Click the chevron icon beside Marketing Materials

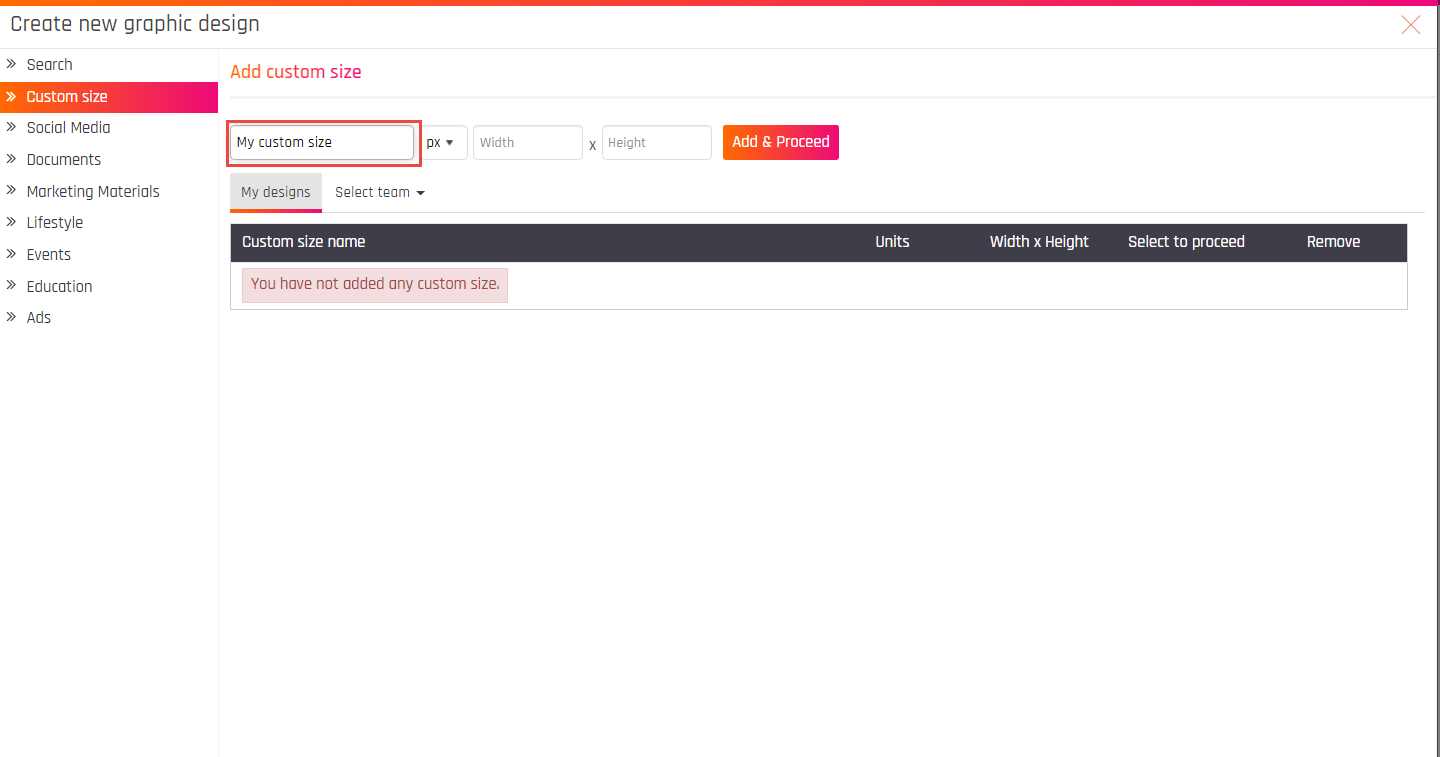pos(12,190)
